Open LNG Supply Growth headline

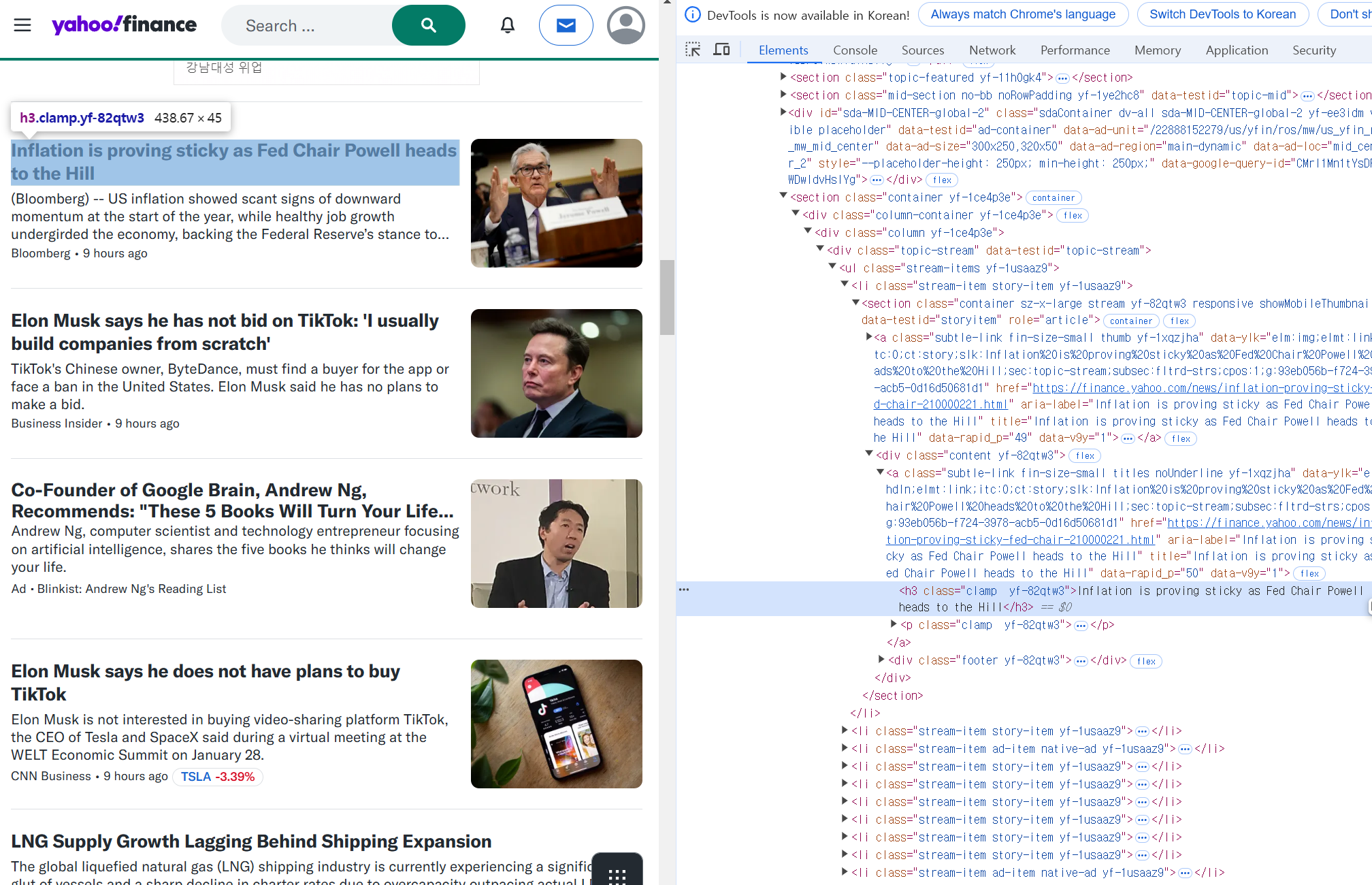click(251, 841)
